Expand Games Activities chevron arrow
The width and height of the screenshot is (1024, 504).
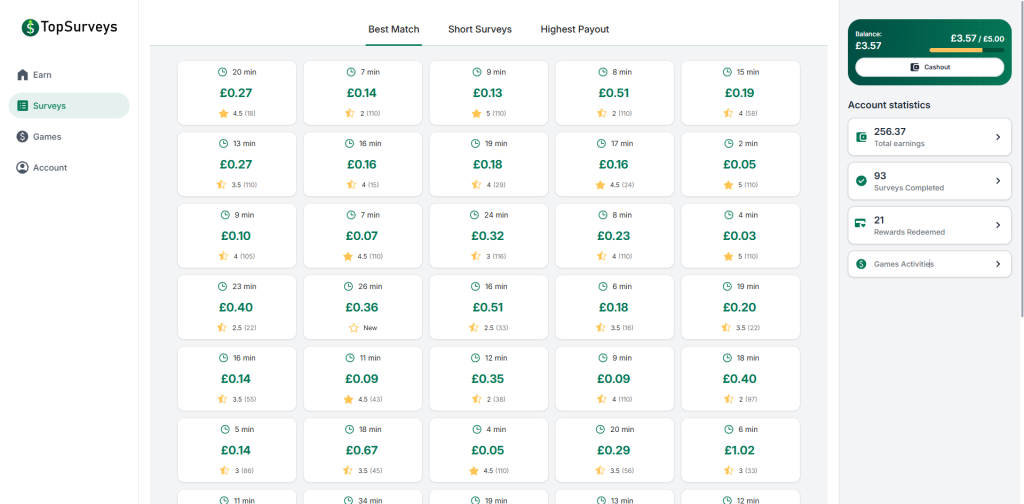coord(998,264)
